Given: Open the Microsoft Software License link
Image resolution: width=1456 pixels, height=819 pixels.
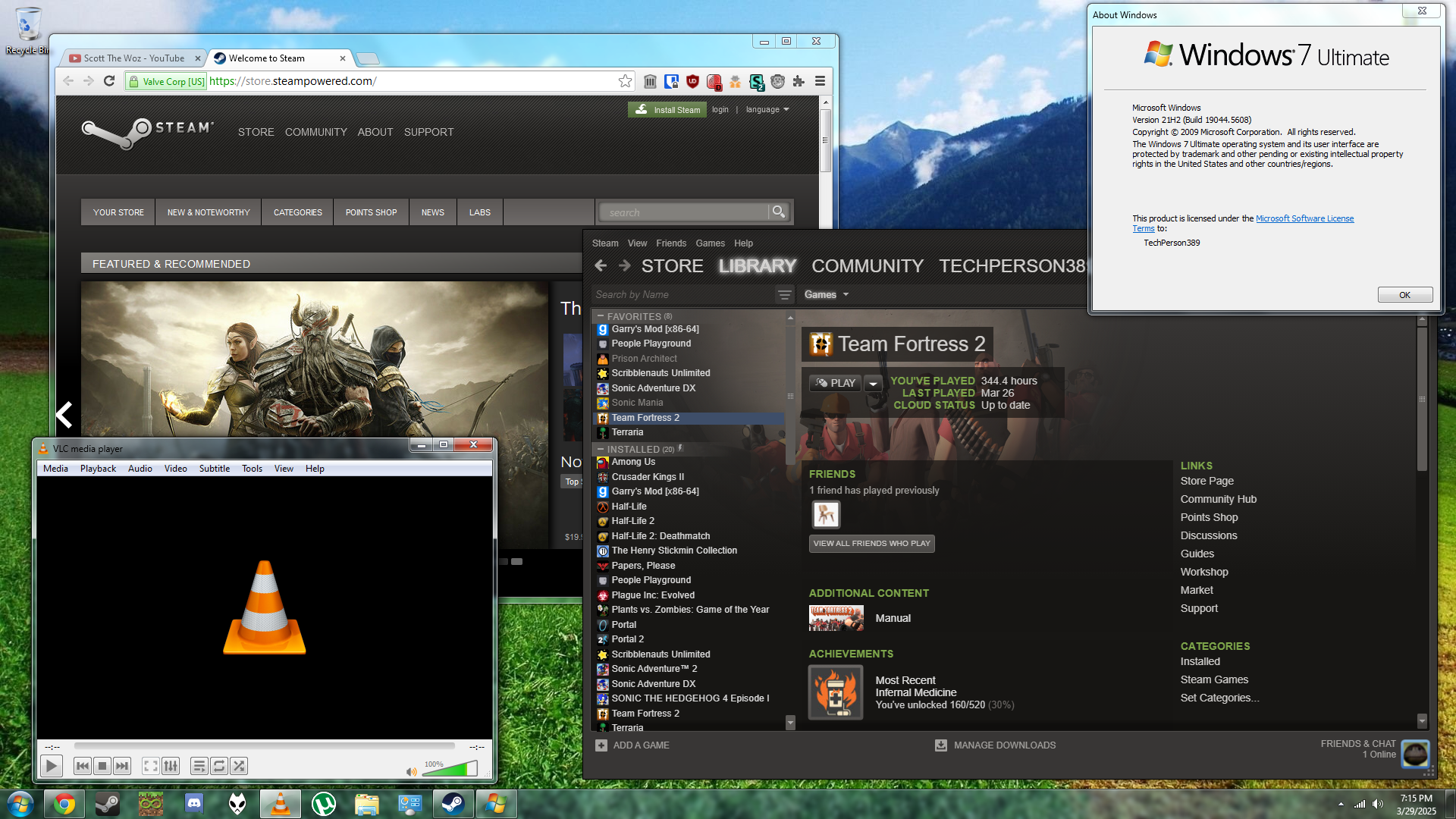Looking at the screenshot, I should tap(1304, 218).
